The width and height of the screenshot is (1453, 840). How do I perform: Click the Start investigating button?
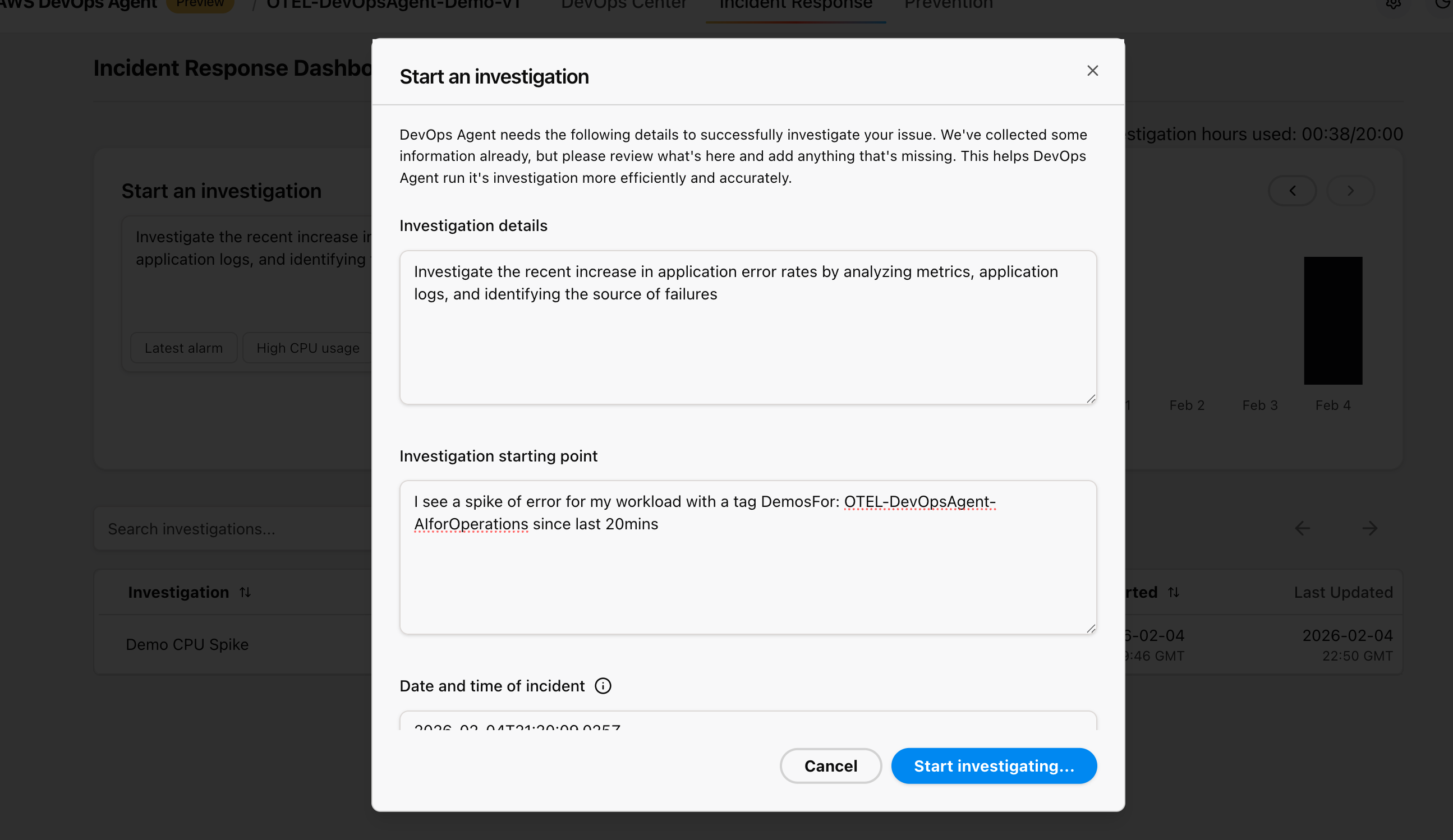pyautogui.click(x=993, y=765)
